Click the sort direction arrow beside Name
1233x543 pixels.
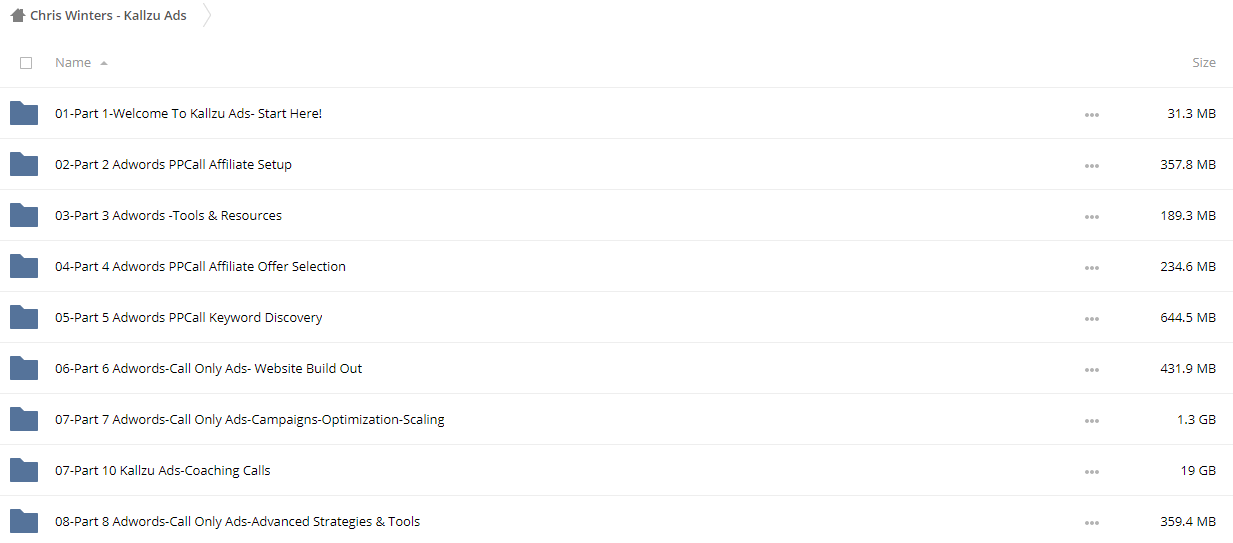[x=104, y=63]
